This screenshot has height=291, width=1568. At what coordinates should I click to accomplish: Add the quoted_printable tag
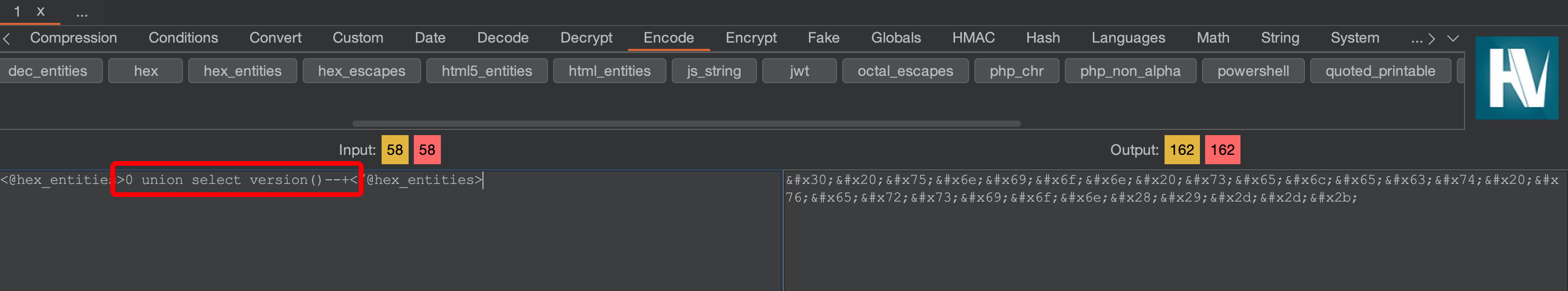pos(1380,71)
